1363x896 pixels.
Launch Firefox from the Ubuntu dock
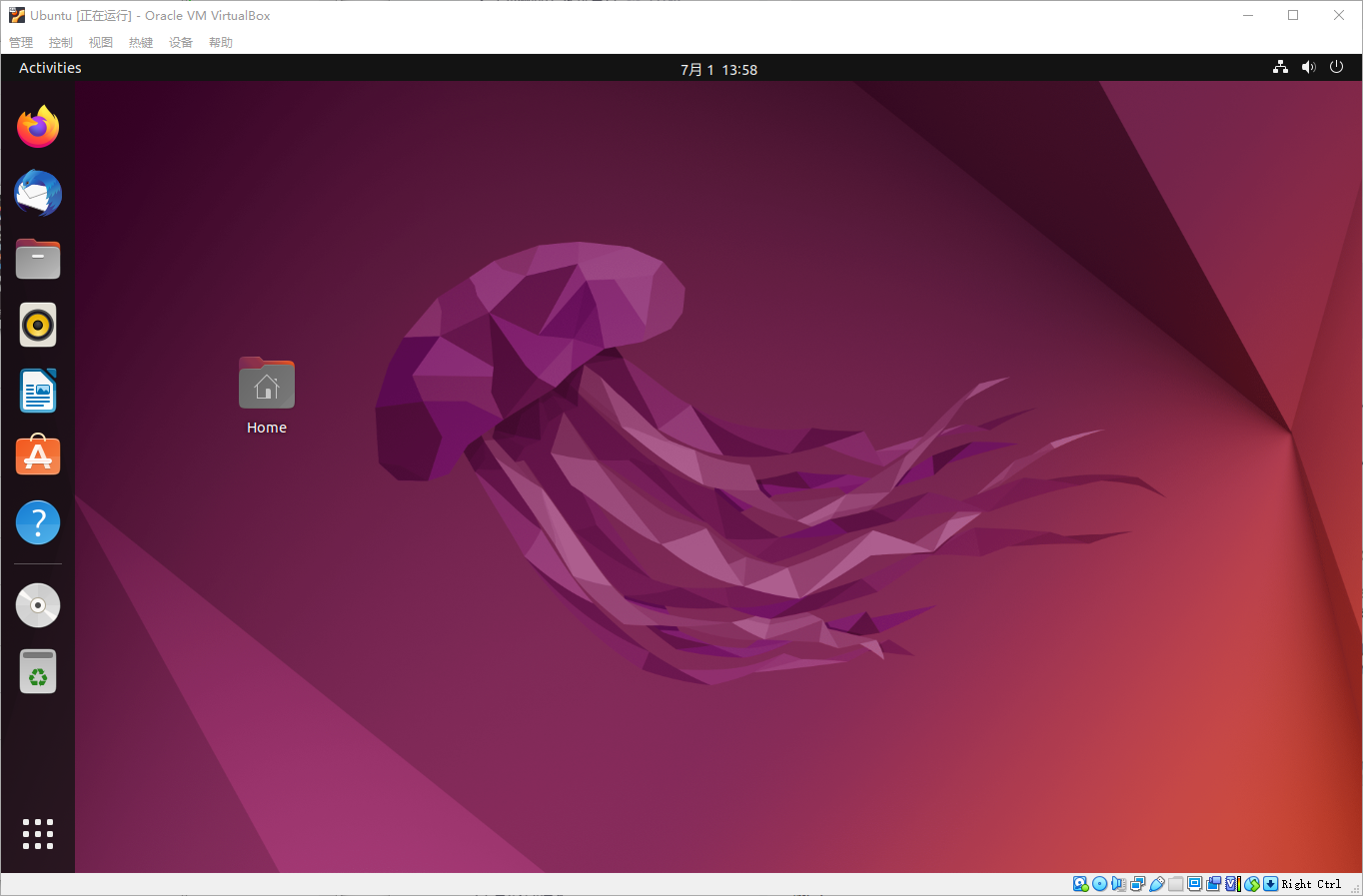(38, 127)
